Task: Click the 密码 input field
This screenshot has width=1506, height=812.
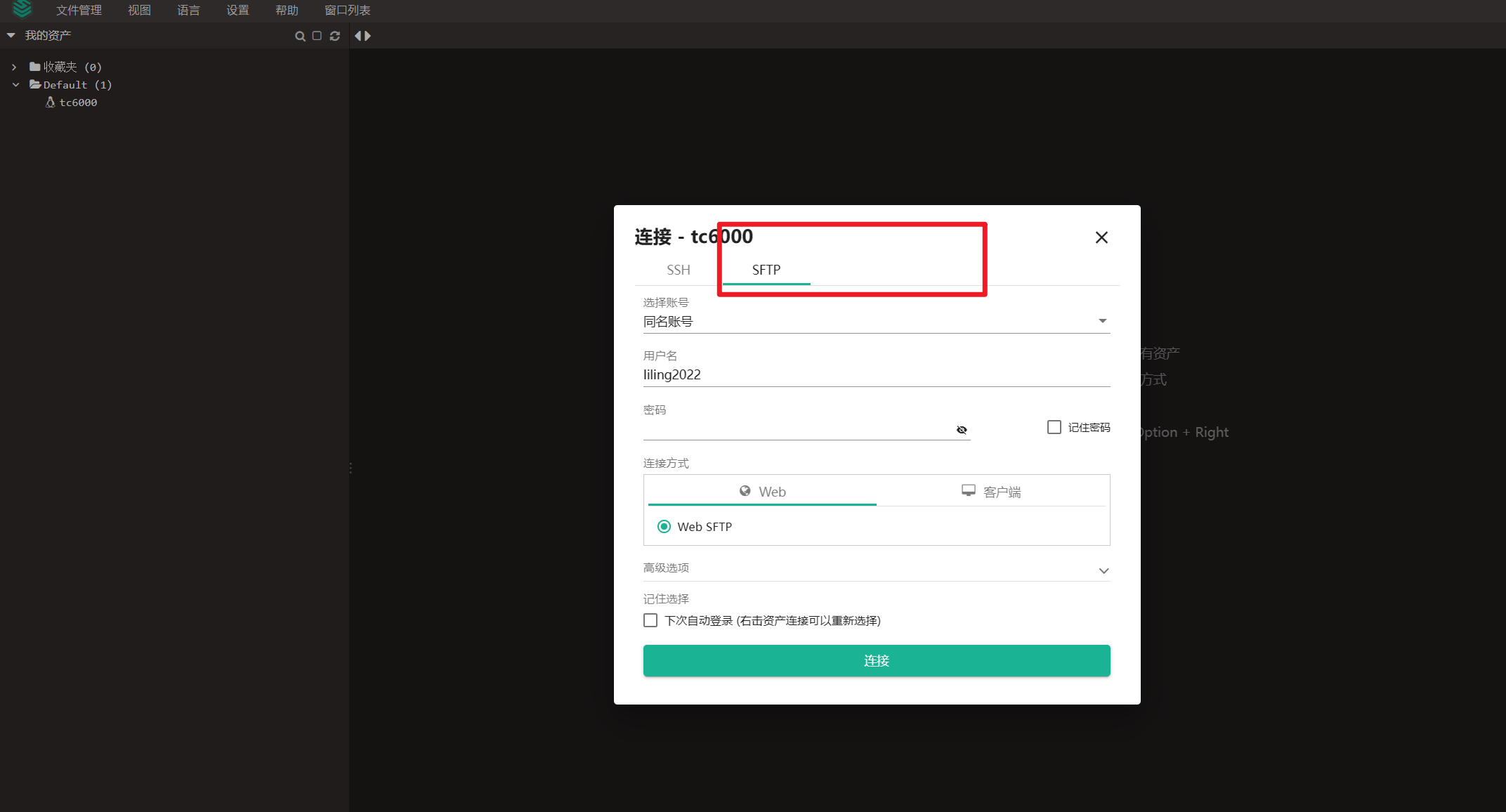Action: coord(797,428)
